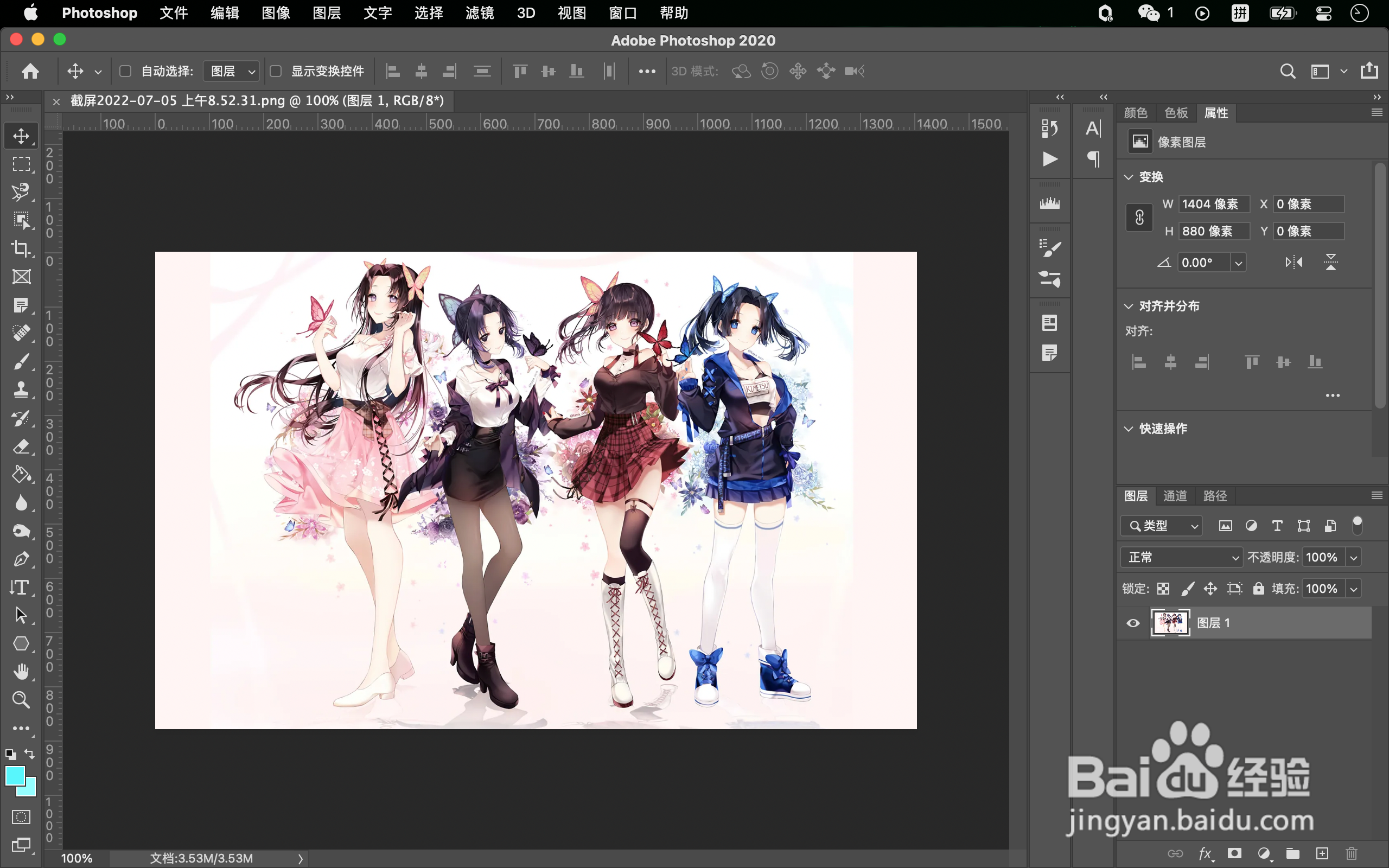Select the Crop tool
Screen dimensions: 1389x868
21,248
